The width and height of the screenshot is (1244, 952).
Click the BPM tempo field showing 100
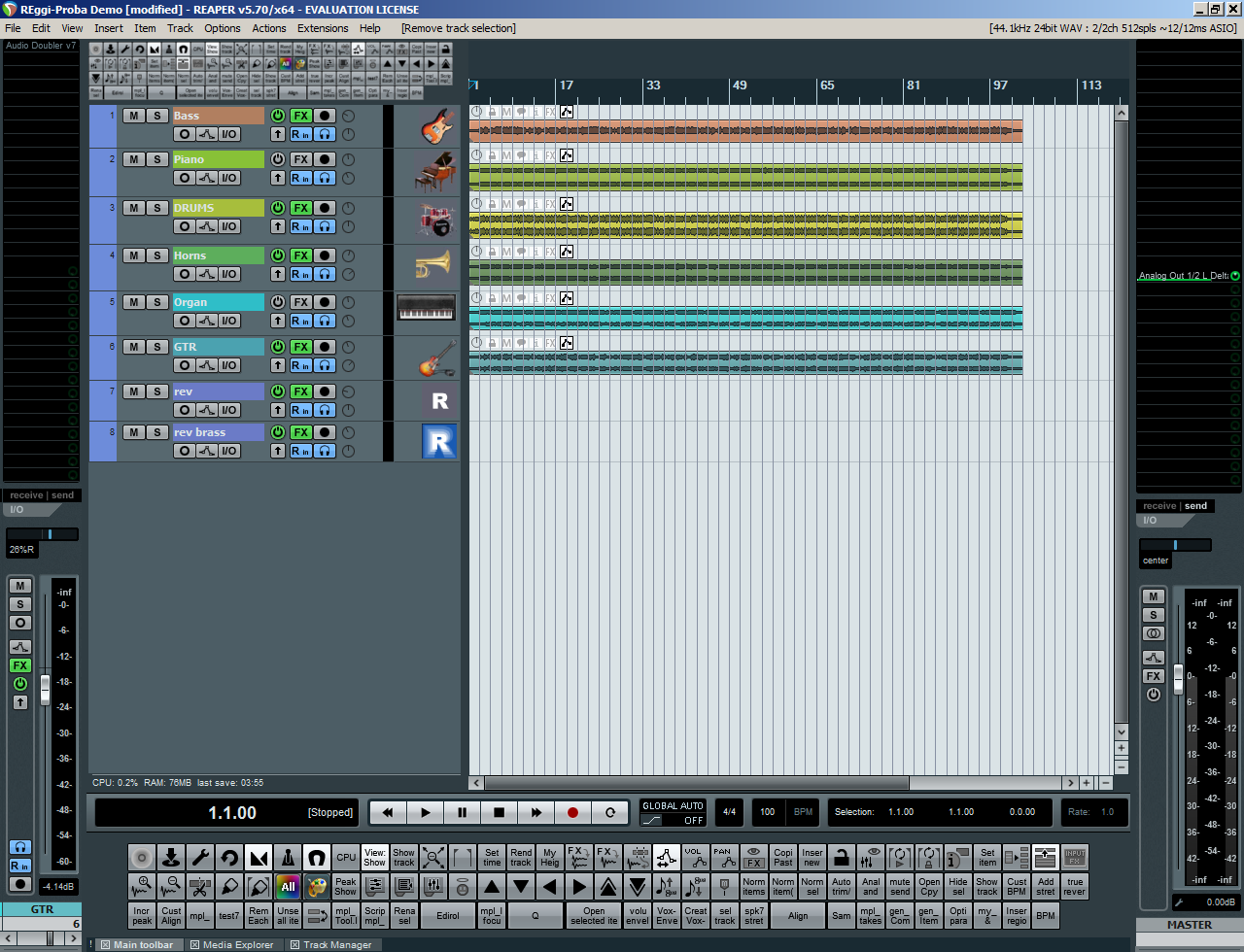(x=768, y=812)
